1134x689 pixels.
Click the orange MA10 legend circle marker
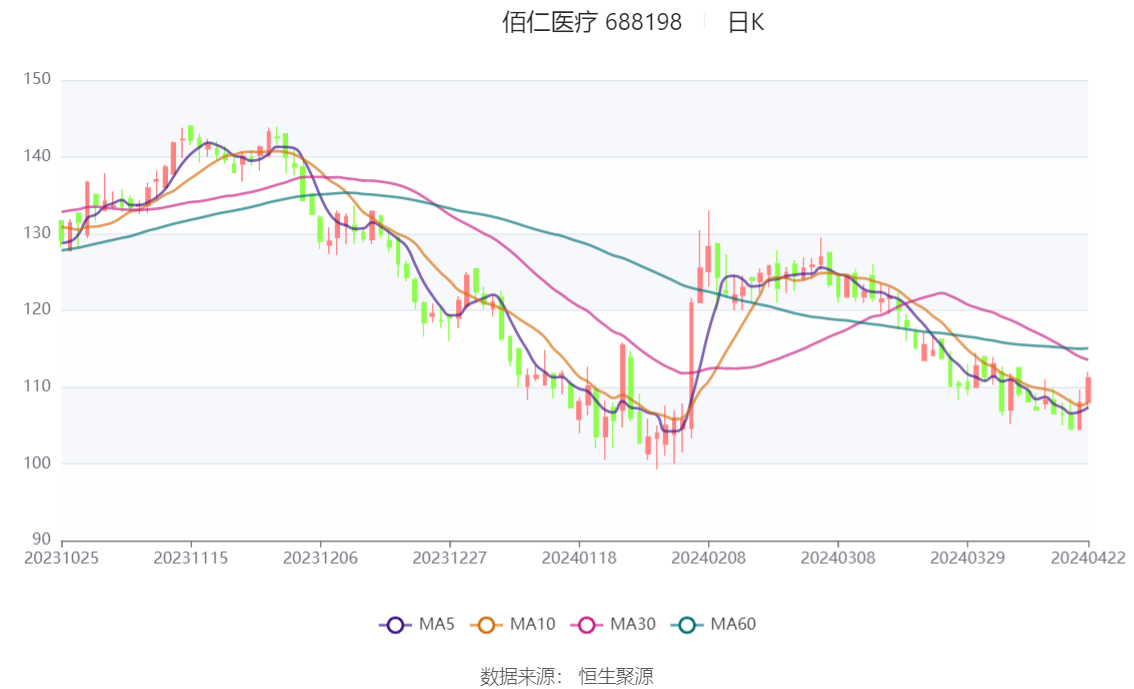click(x=487, y=625)
